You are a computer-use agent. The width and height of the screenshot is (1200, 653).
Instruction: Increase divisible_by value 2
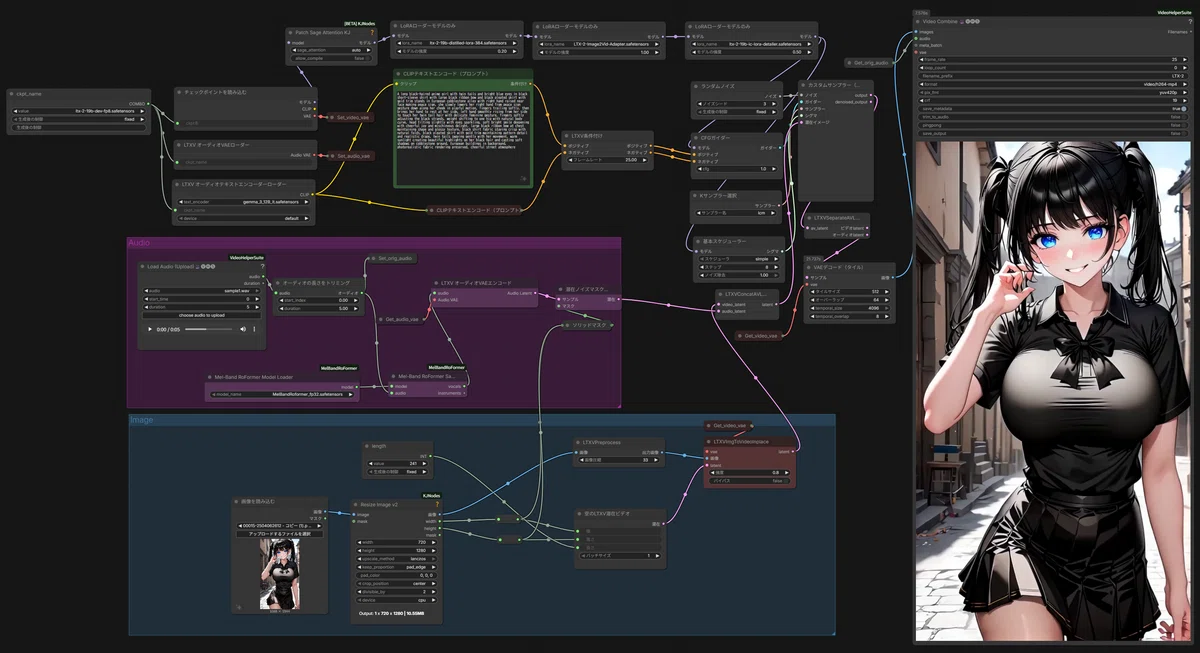click(x=433, y=592)
